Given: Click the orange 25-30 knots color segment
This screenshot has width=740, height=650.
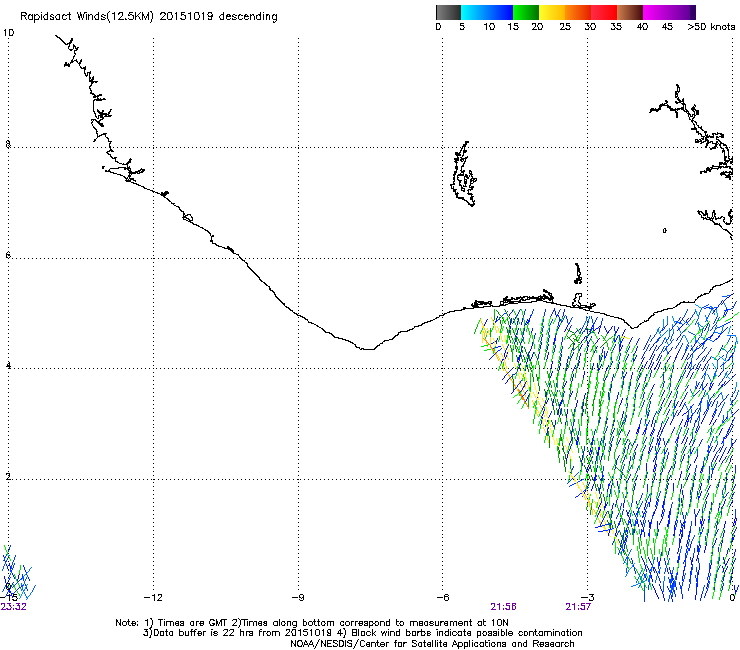Looking at the screenshot, I should pyautogui.click(x=578, y=12).
